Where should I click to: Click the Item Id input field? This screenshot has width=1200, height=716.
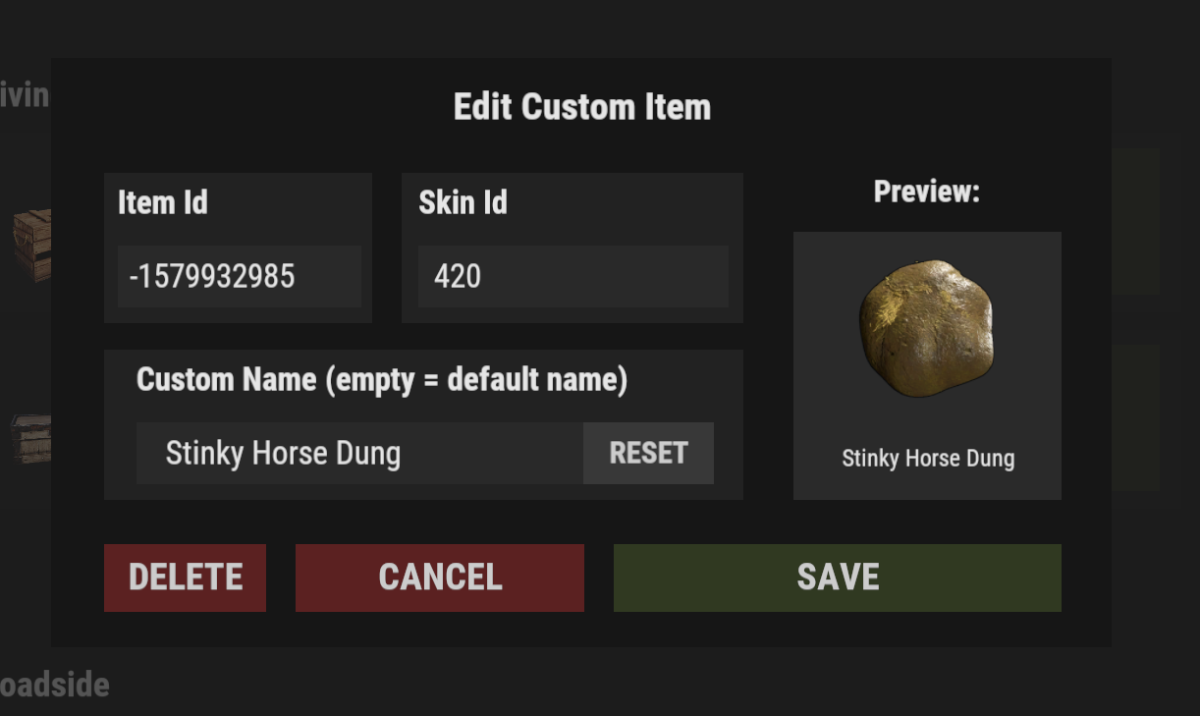239,276
